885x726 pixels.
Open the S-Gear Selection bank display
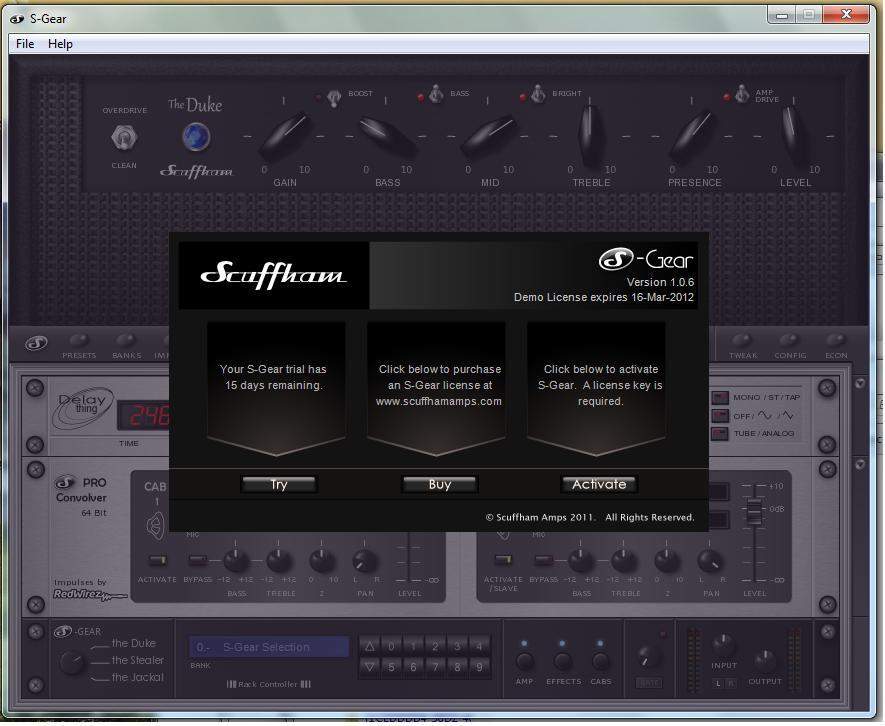(x=269, y=647)
